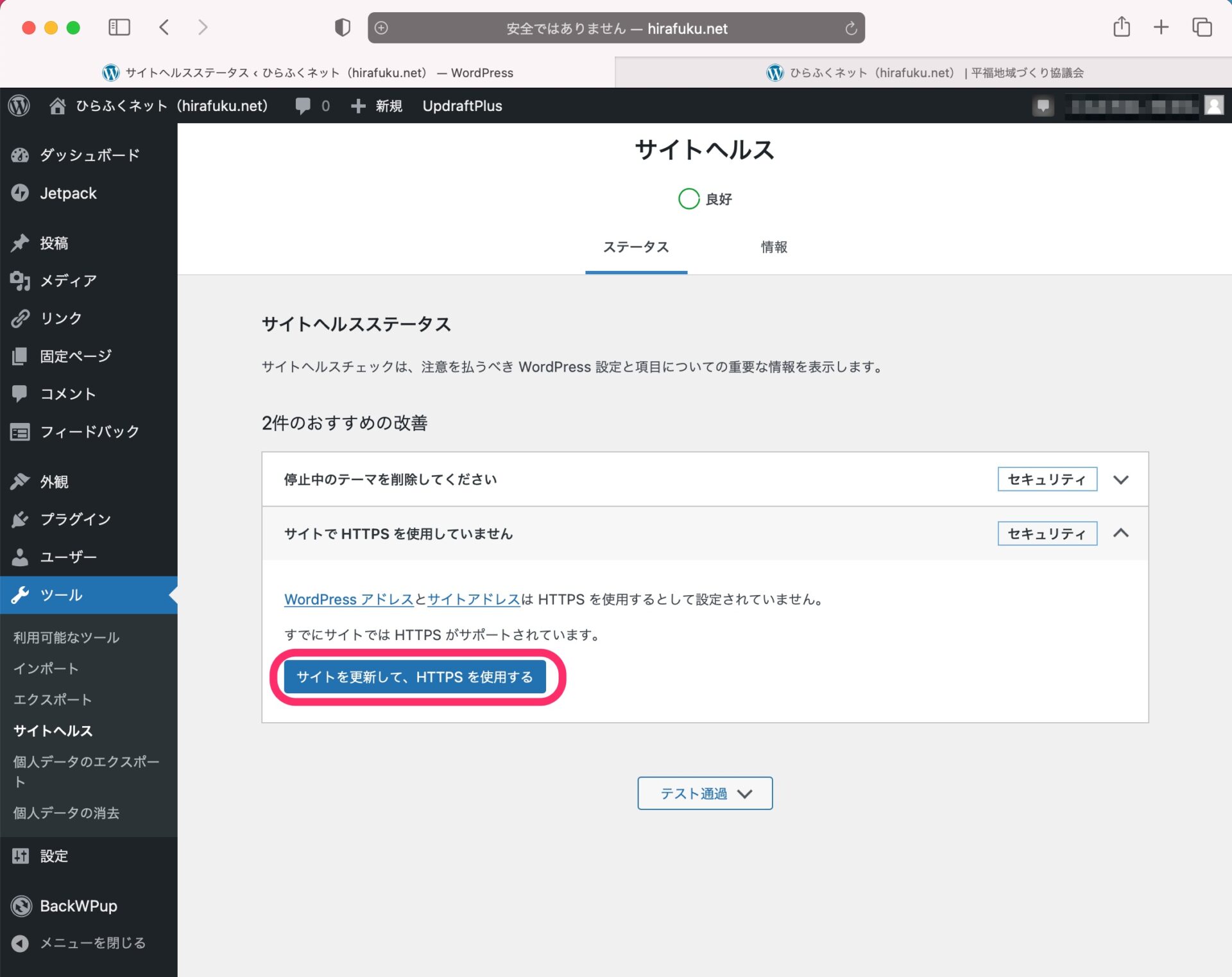
Task: Click the Safari address bar
Action: (x=616, y=28)
